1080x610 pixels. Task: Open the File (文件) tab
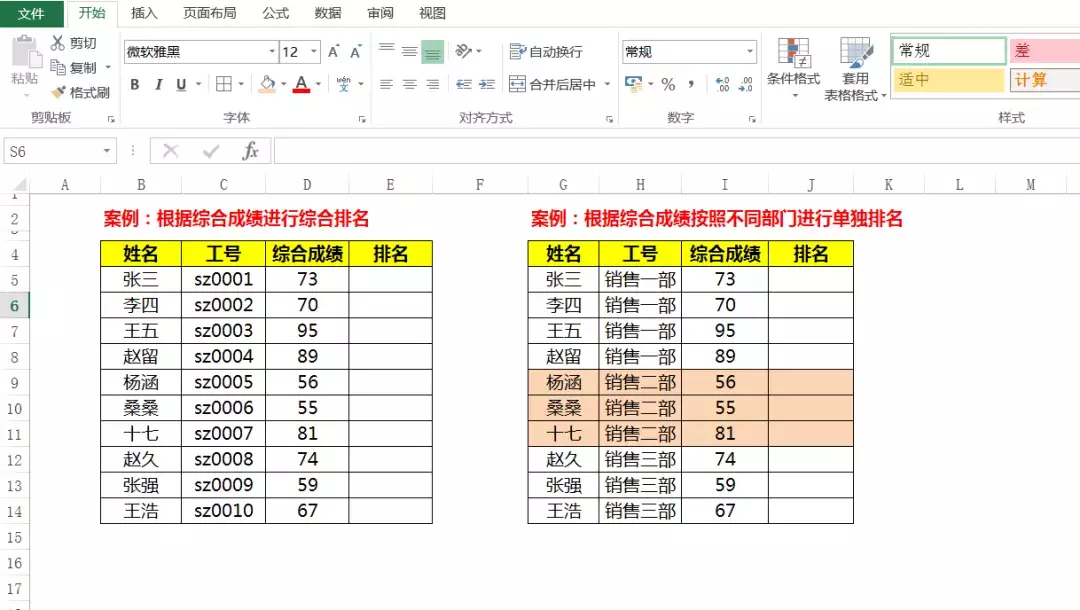click(x=31, y=13)
